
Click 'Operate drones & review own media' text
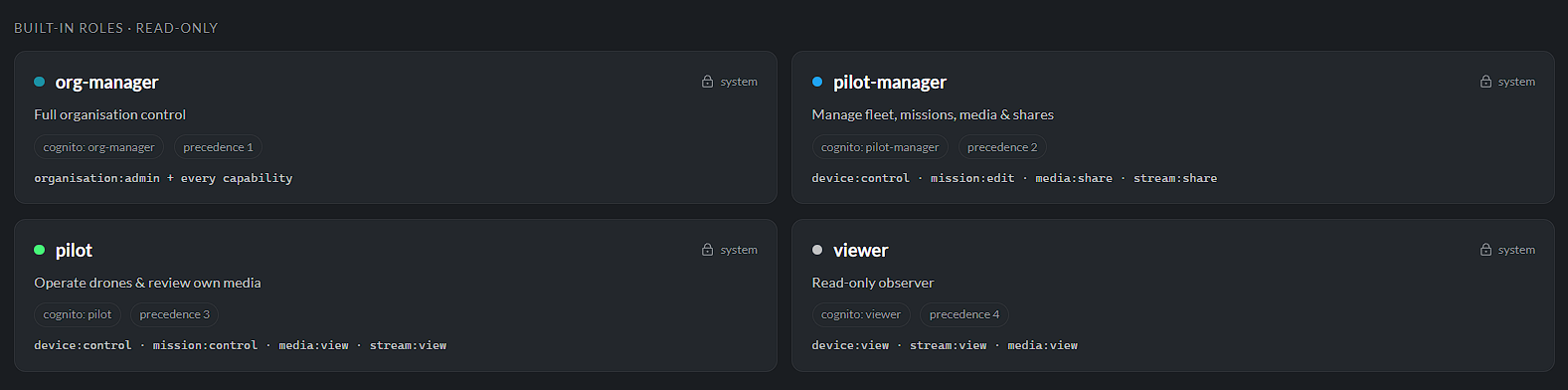147,283
